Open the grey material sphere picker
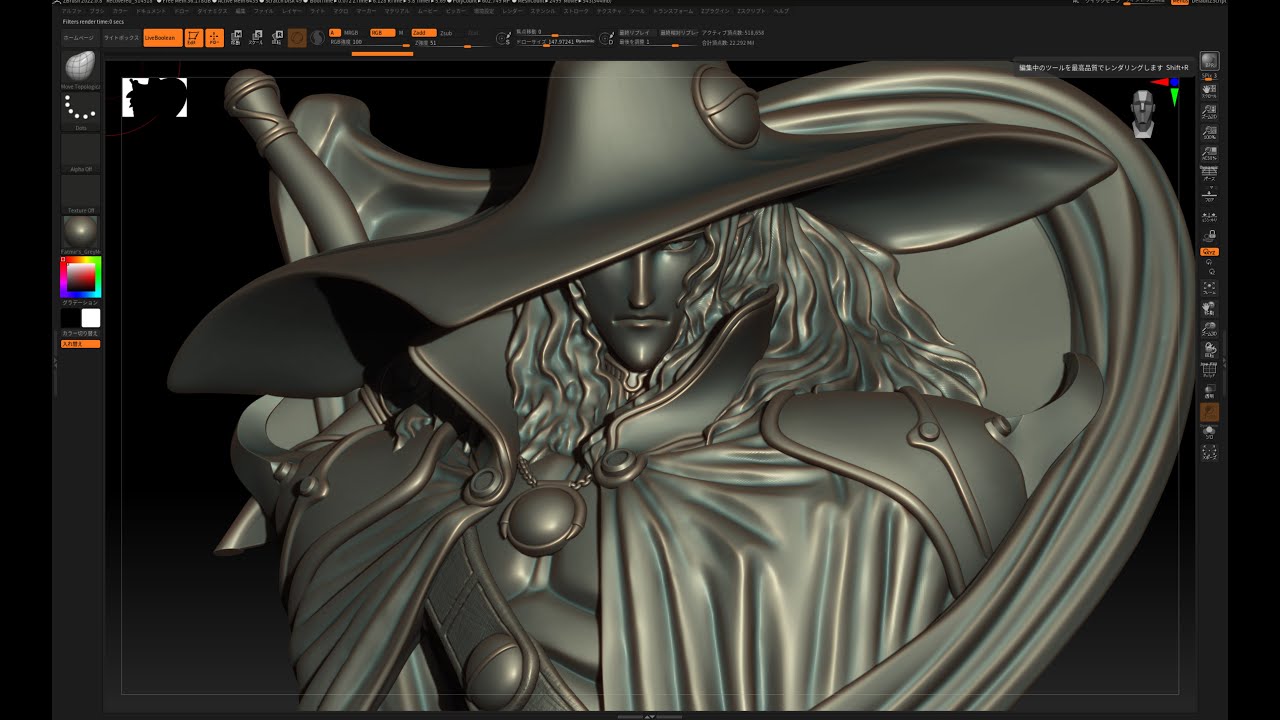 (80, 233)
